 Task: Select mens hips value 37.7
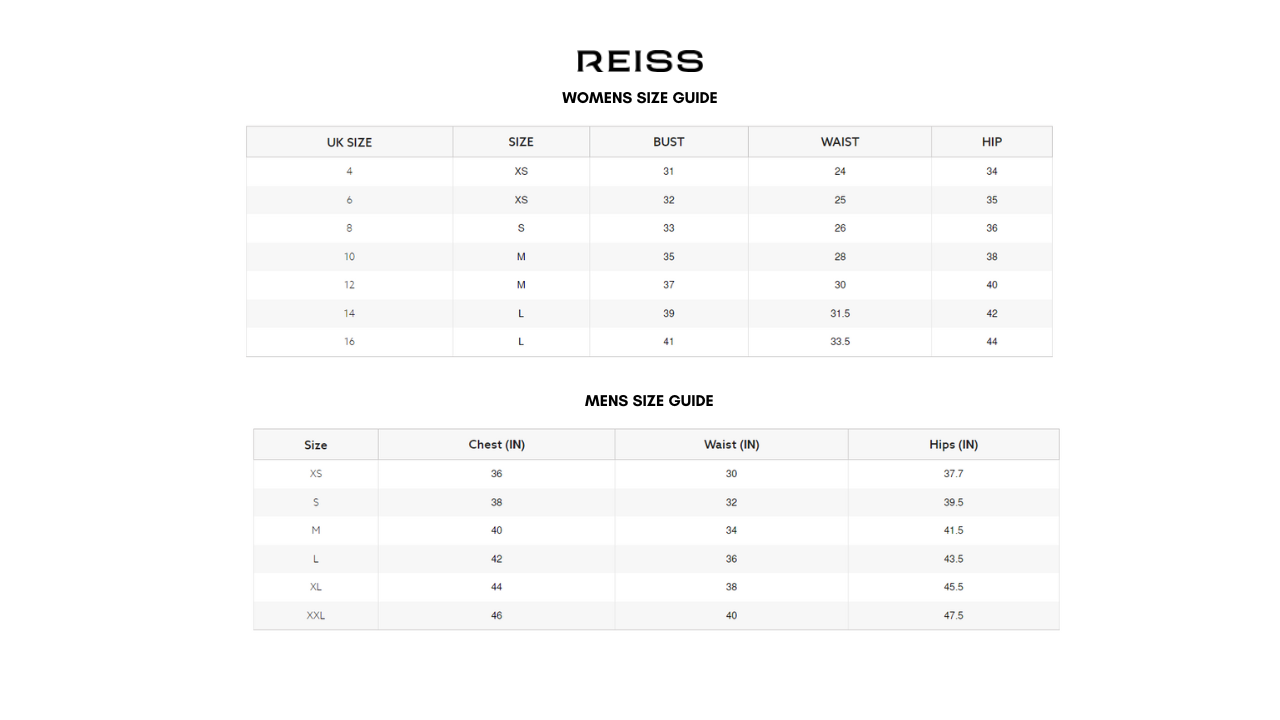coord(953,474)
